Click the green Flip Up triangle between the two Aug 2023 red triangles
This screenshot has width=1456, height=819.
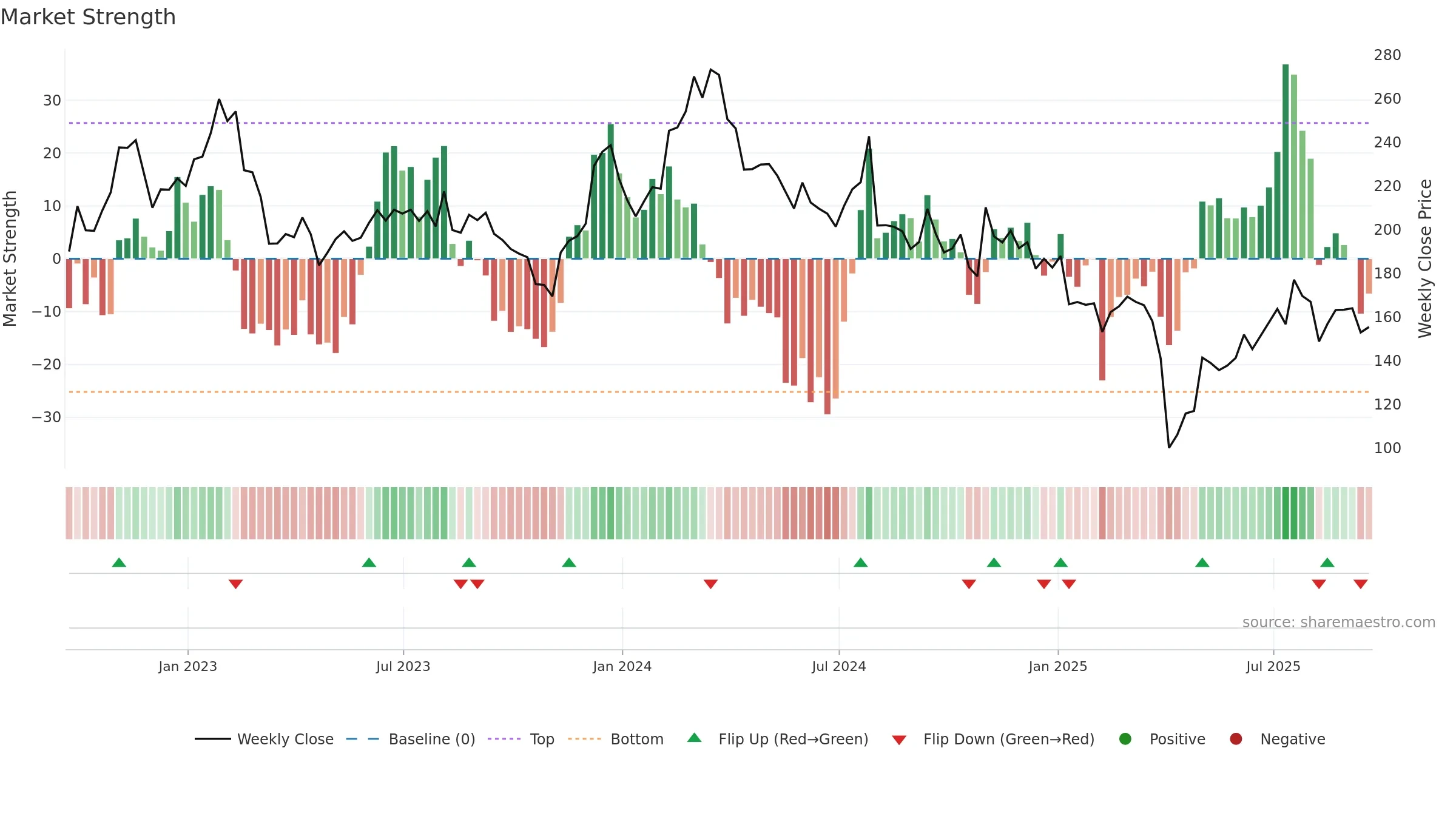click(469, 563)
